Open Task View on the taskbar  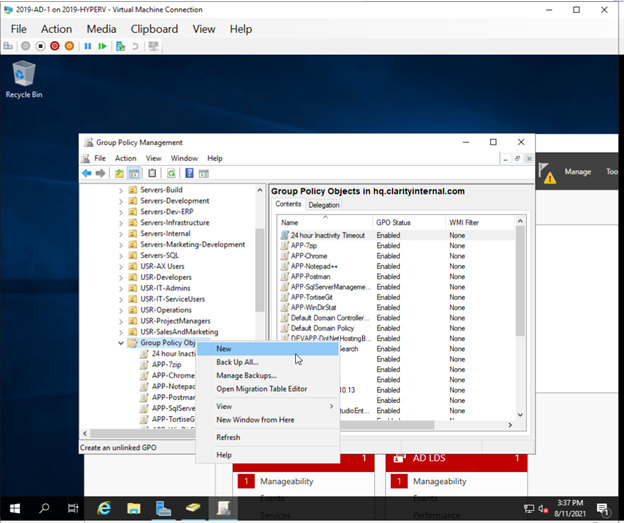point(73,508)
